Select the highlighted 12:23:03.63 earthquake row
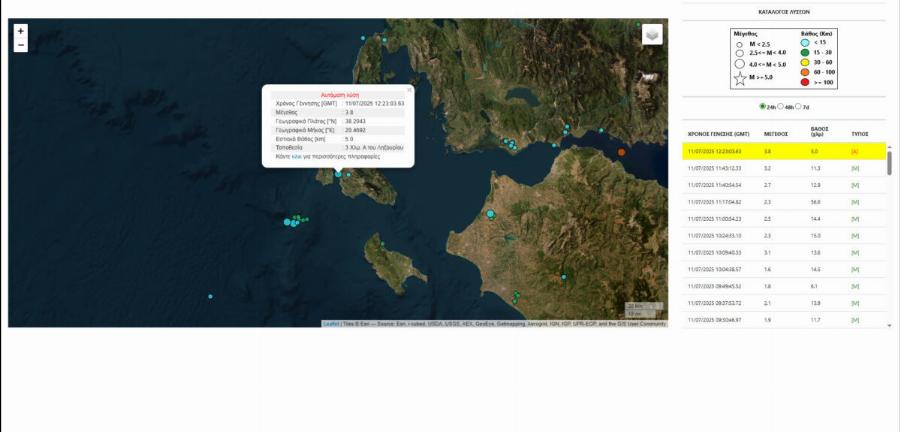This screenshot has width=900, height=432. pyautogui.click(x=780, y=151)
